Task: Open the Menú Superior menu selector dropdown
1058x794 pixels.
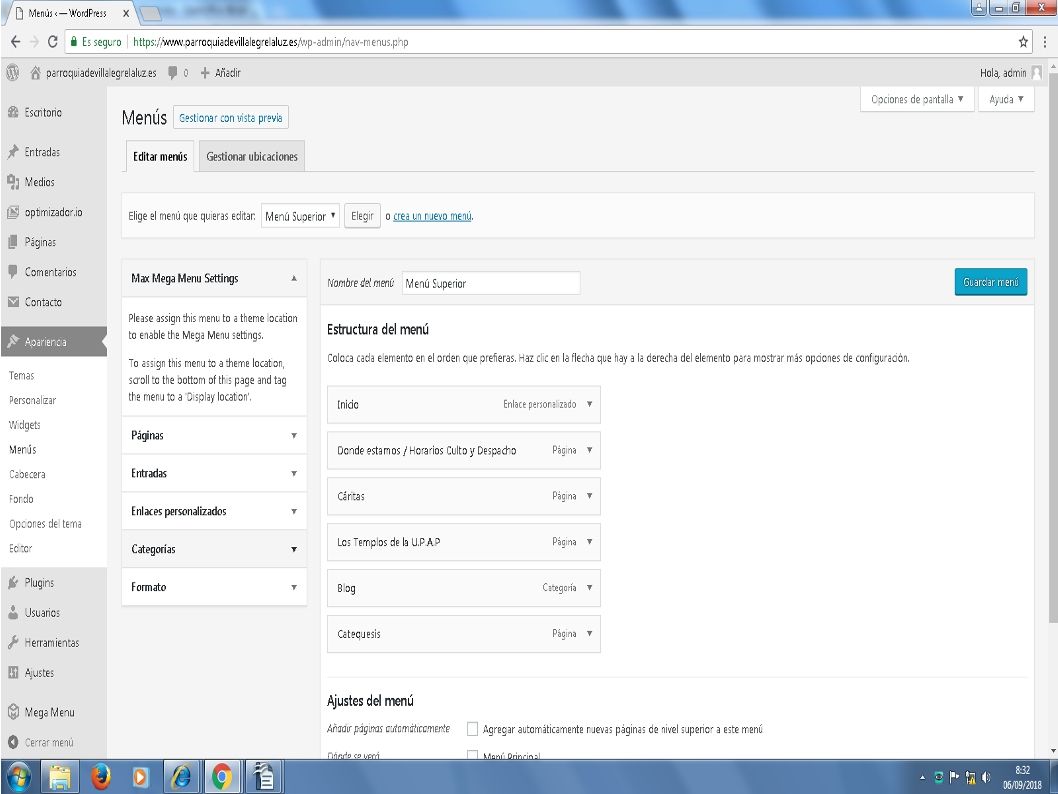Action: 300,216
